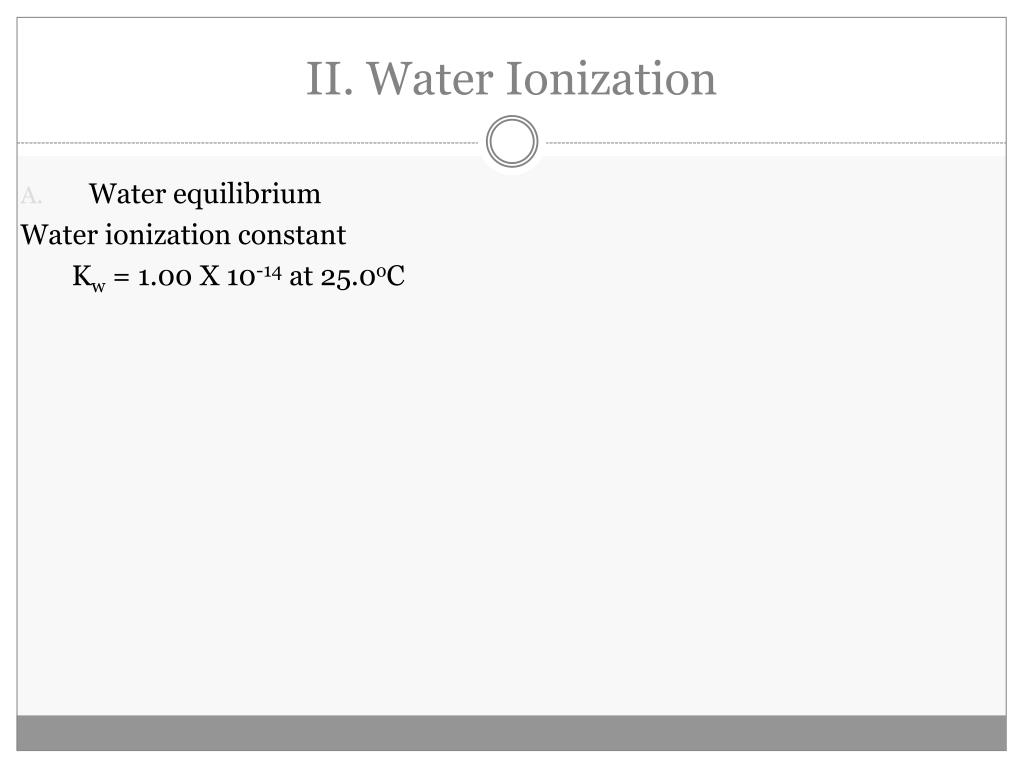The height and width of the screenshot is (768, 1024).
Task: Select the Kw equation line
Action: (x=239, y=277)
